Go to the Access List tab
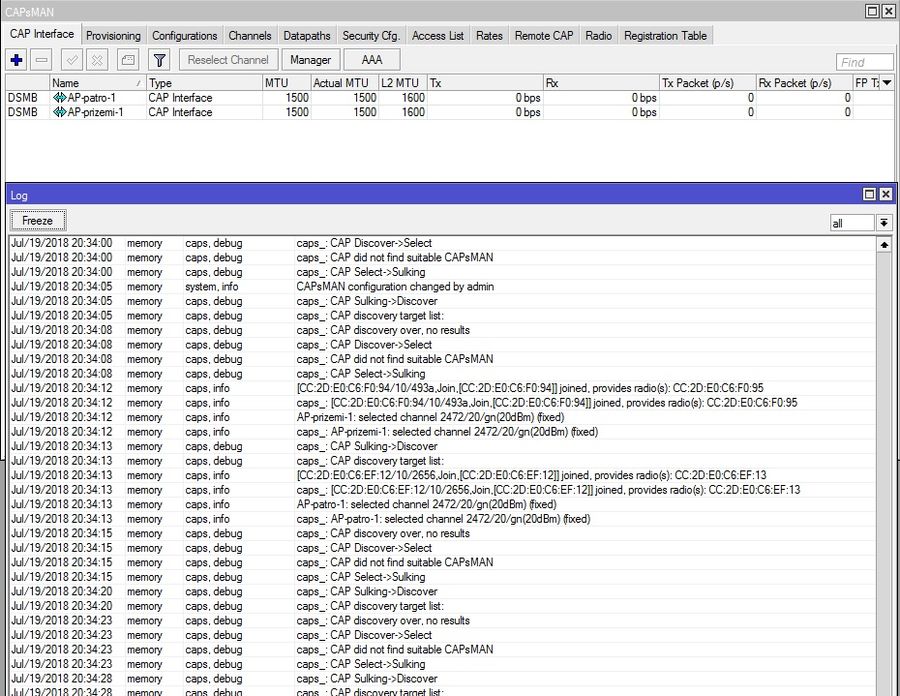 (437, 36)
